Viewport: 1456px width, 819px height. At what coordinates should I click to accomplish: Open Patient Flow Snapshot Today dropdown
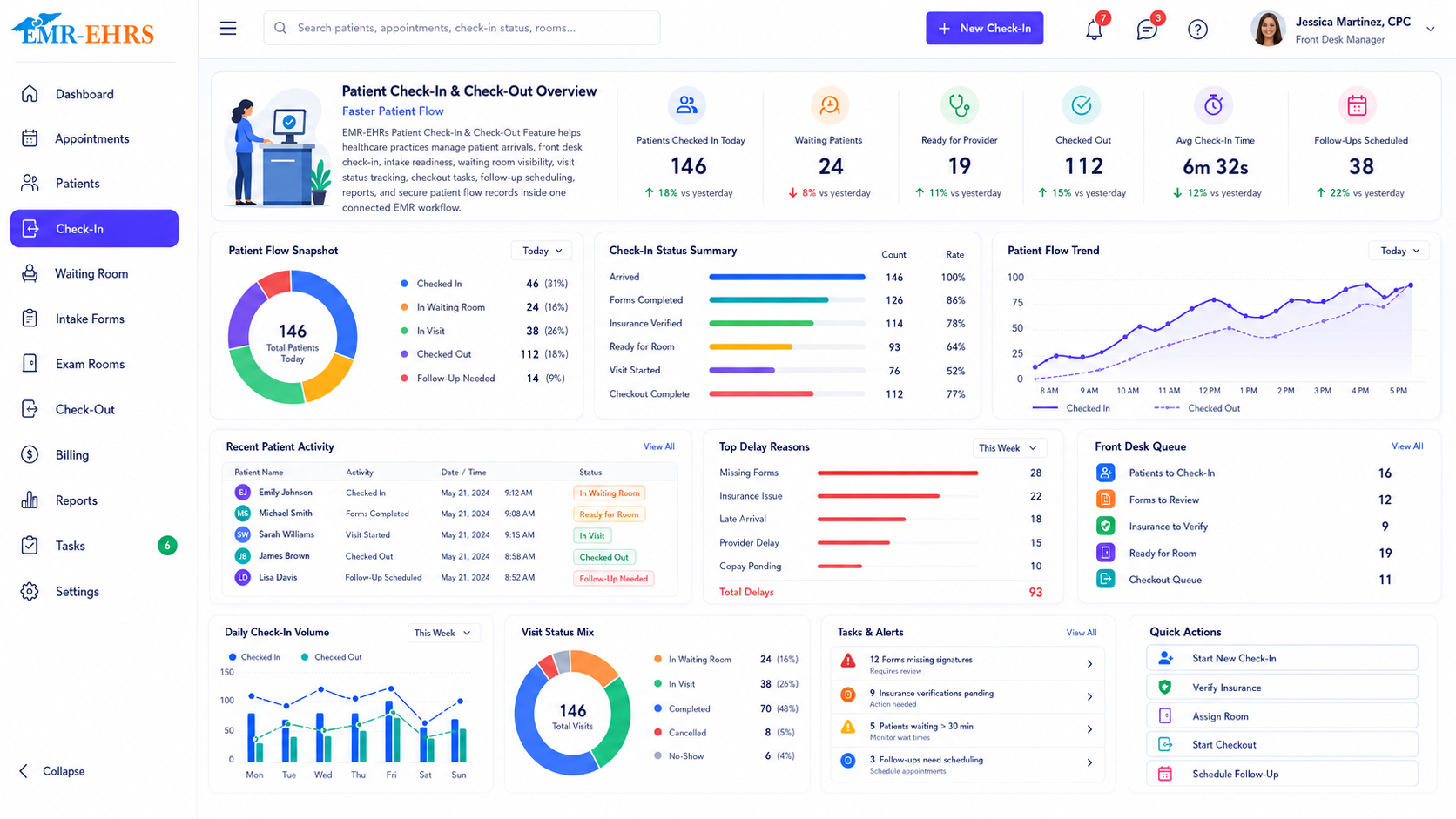coord(542,251)
